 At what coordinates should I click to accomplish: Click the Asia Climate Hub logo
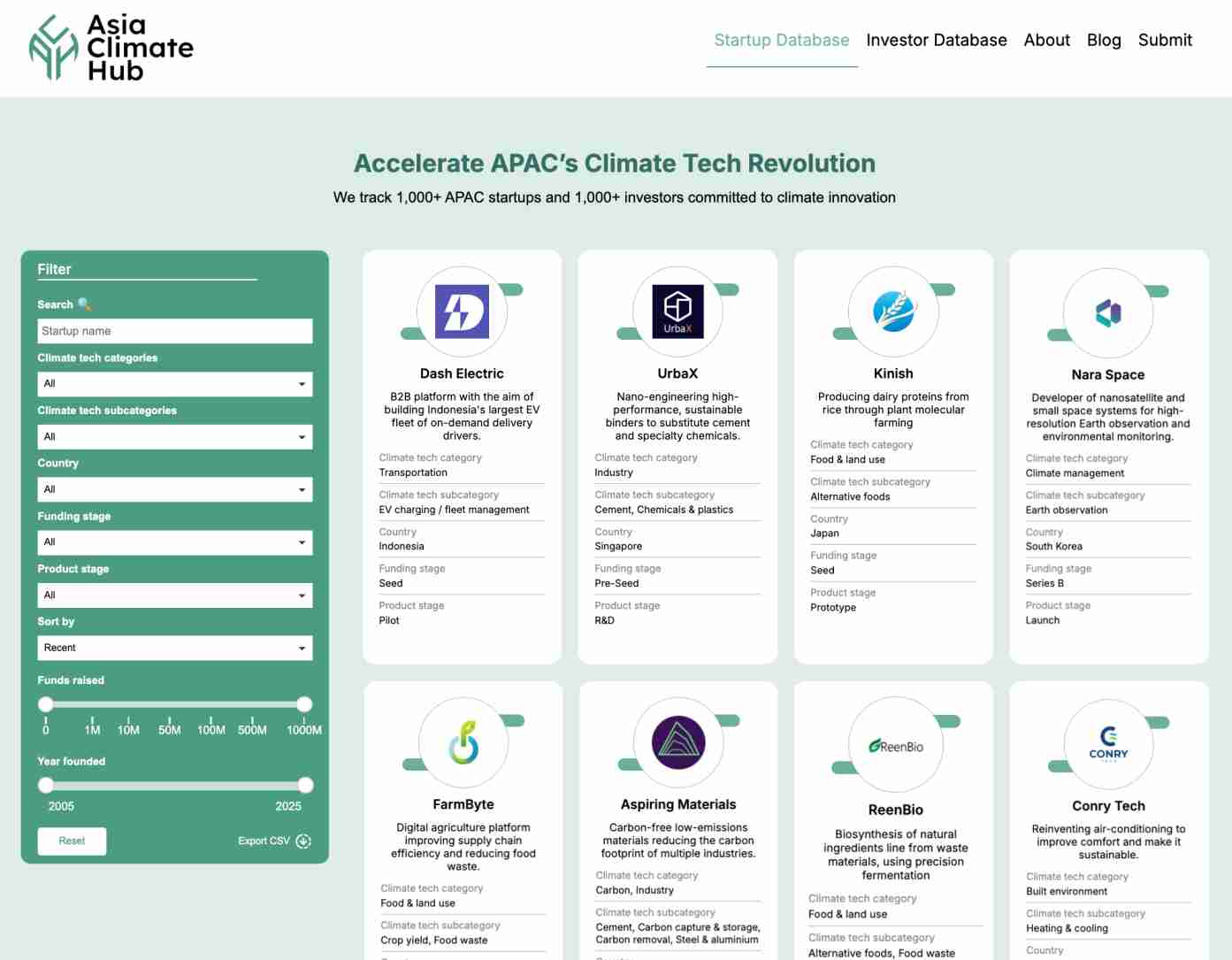click(x=111, y=48)
